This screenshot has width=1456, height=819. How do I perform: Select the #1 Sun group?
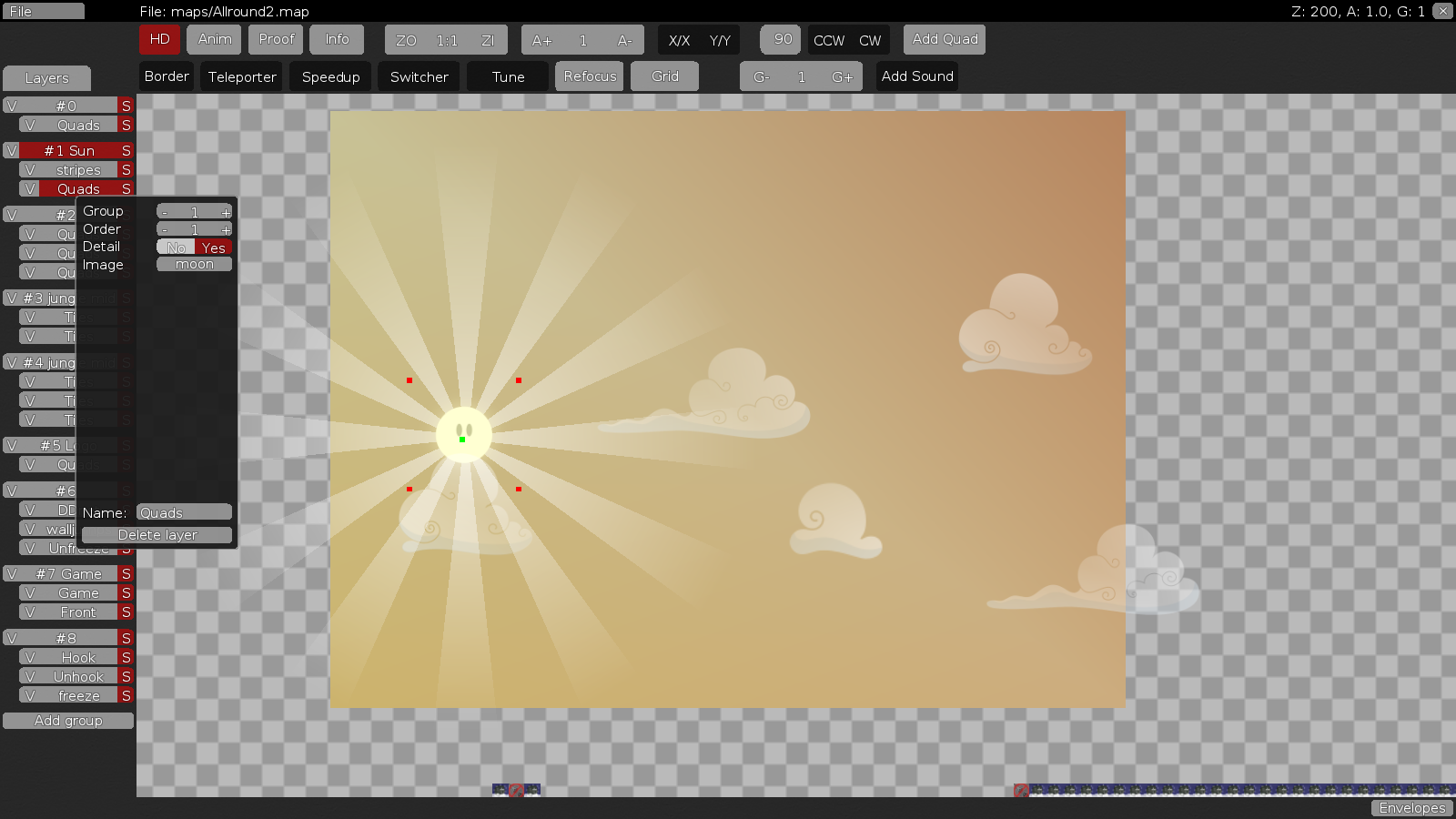(69, 150)
